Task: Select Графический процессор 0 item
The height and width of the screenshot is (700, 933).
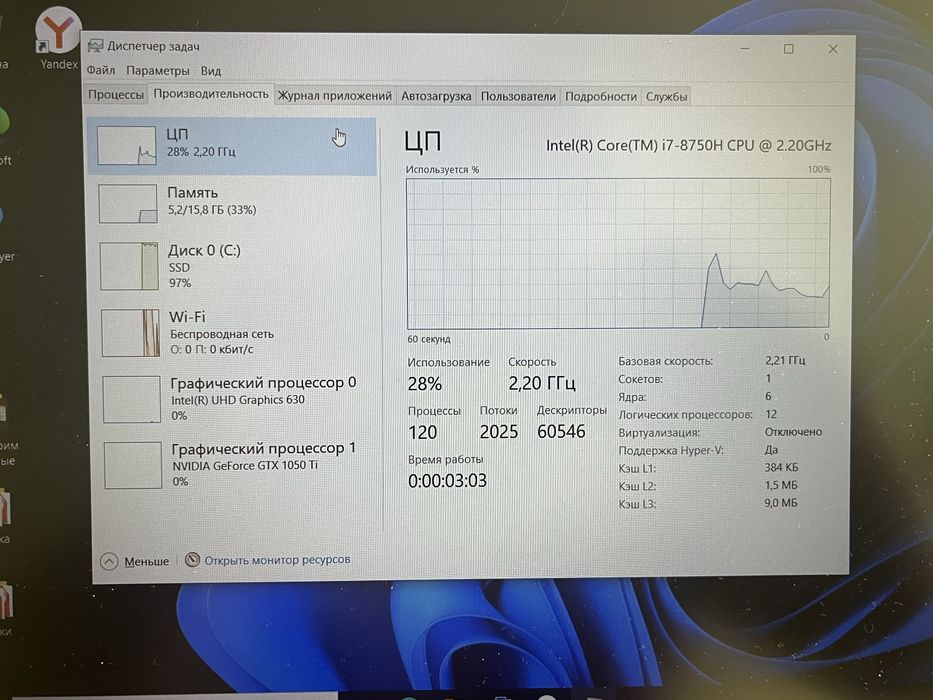Action: coord(237,398)
